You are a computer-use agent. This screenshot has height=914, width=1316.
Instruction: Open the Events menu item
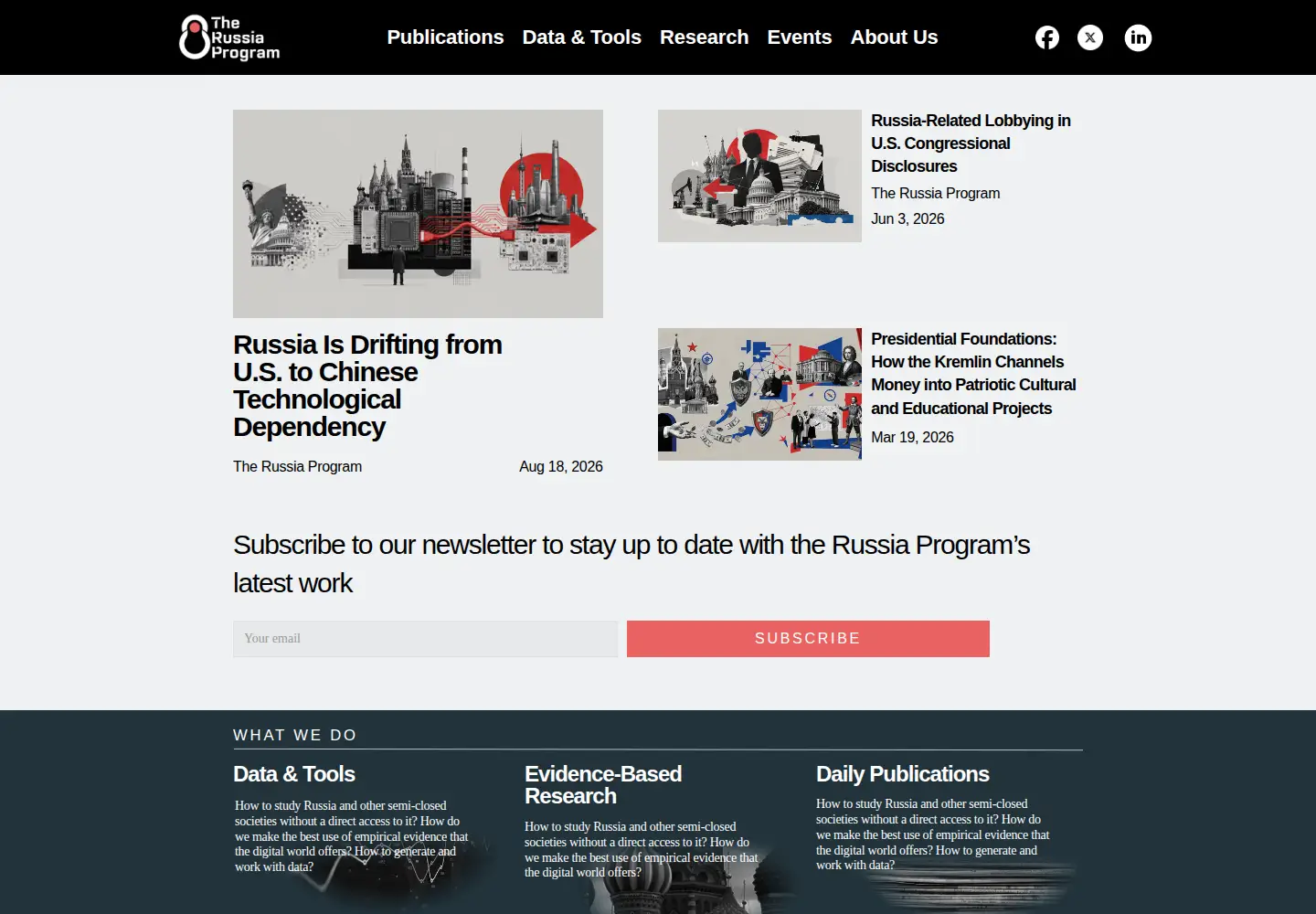[x=800, y=37]
